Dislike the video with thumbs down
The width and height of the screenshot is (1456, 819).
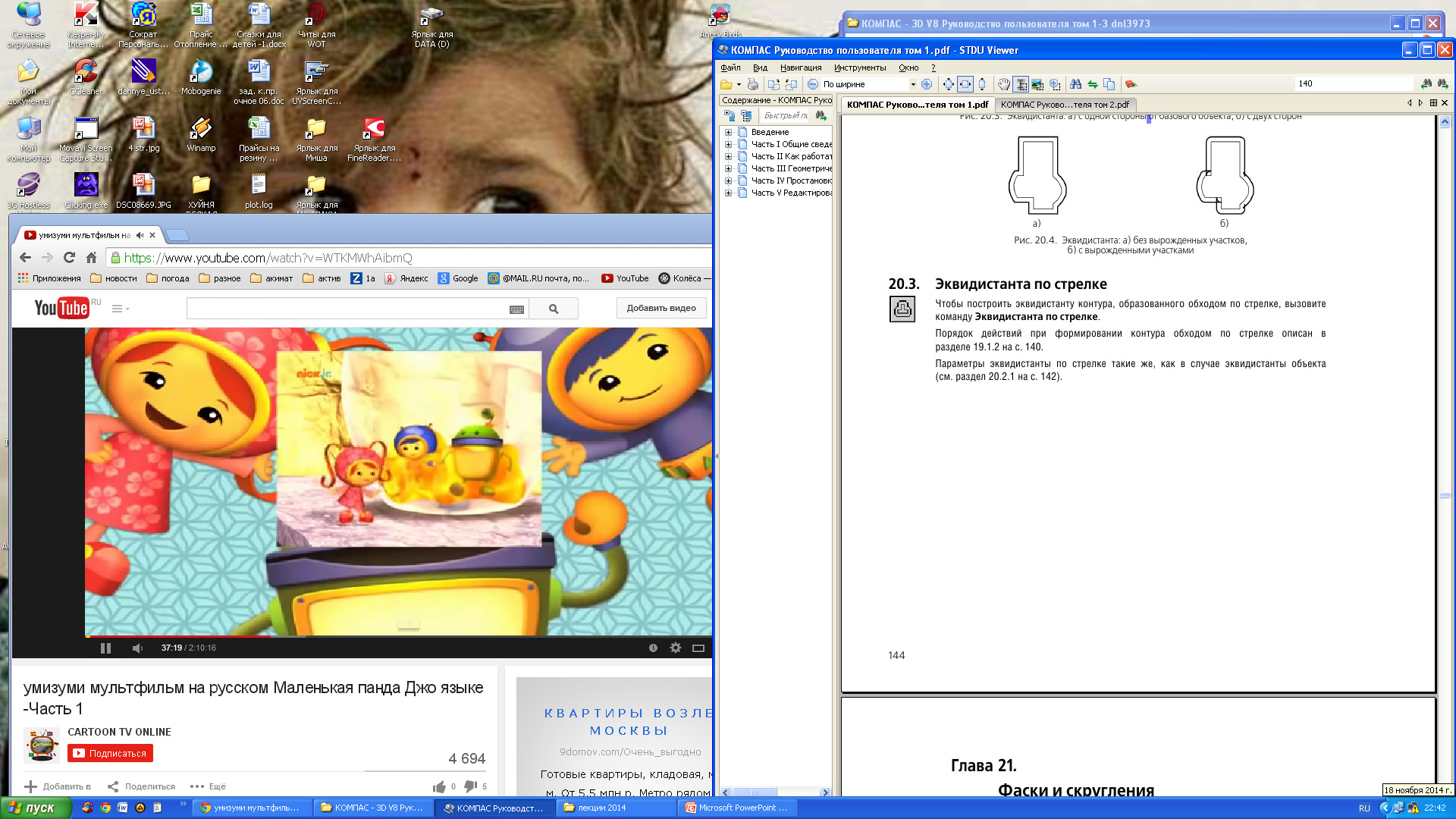tap(470, 786)
